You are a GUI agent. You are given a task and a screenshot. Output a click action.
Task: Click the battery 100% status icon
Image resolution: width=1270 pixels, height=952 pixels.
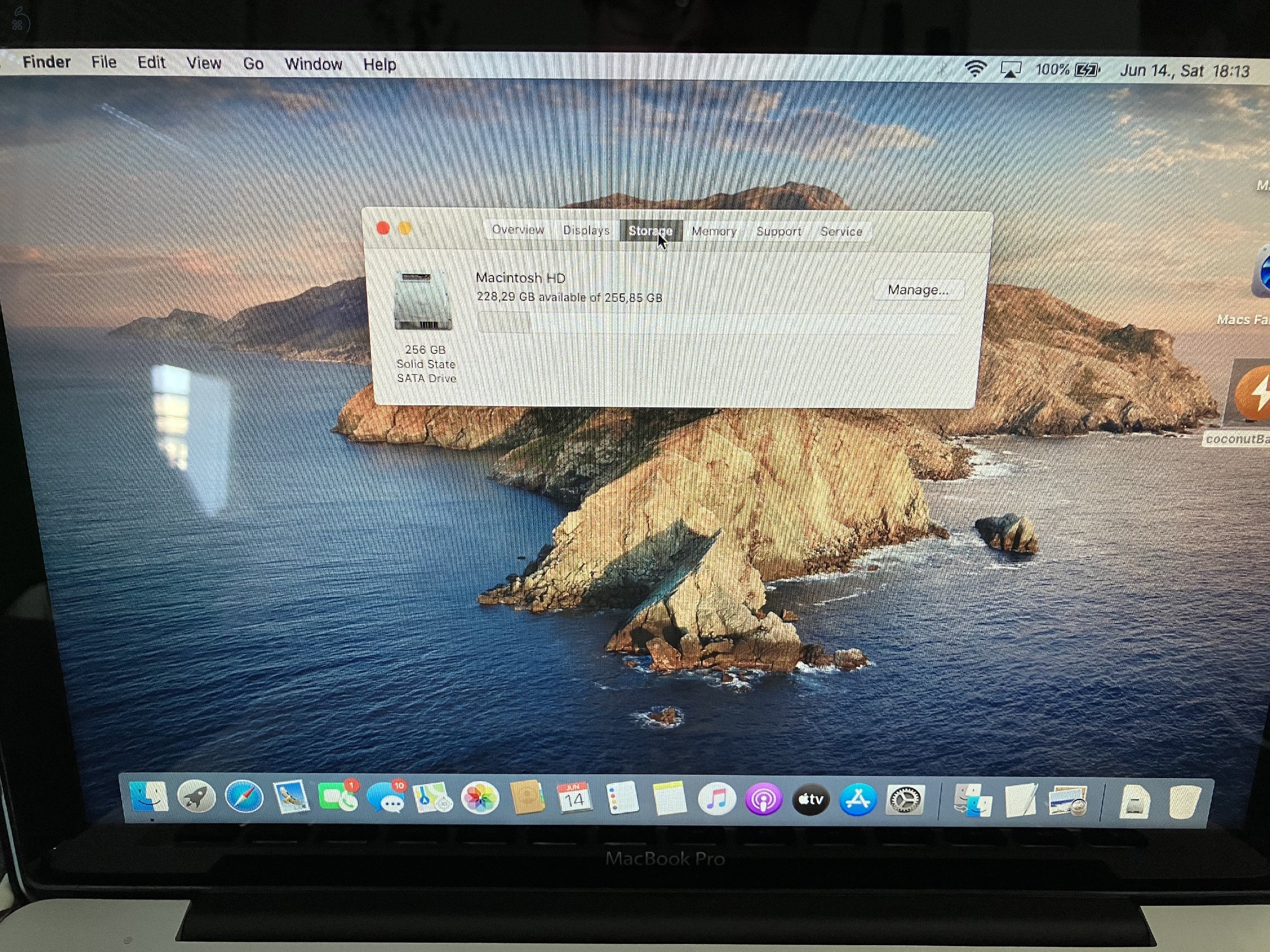click(1067, 70)
